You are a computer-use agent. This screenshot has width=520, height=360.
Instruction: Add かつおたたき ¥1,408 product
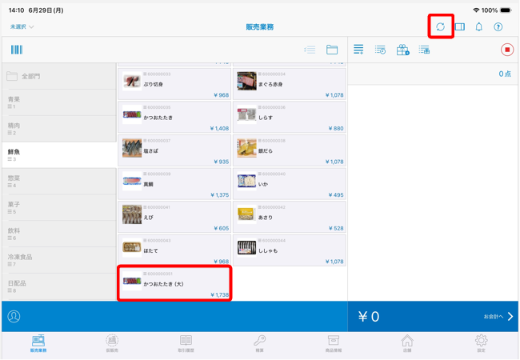point(174,117)
